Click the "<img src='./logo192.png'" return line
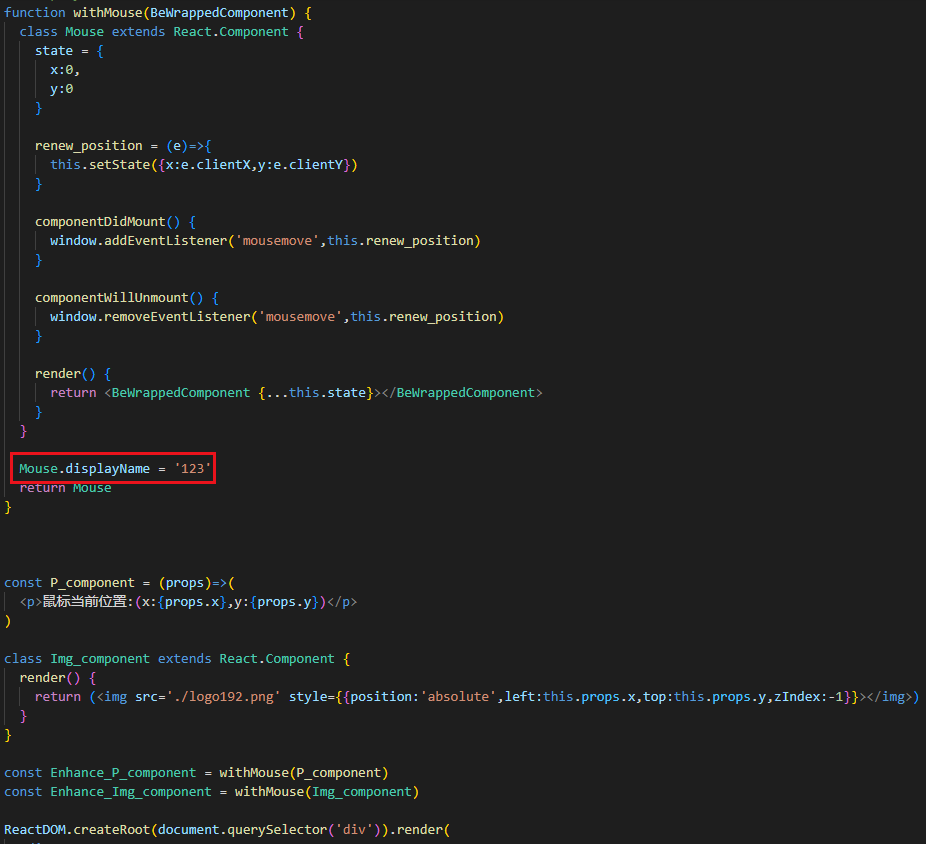This screenshot has height=844, width=926. tap(477, 697)
